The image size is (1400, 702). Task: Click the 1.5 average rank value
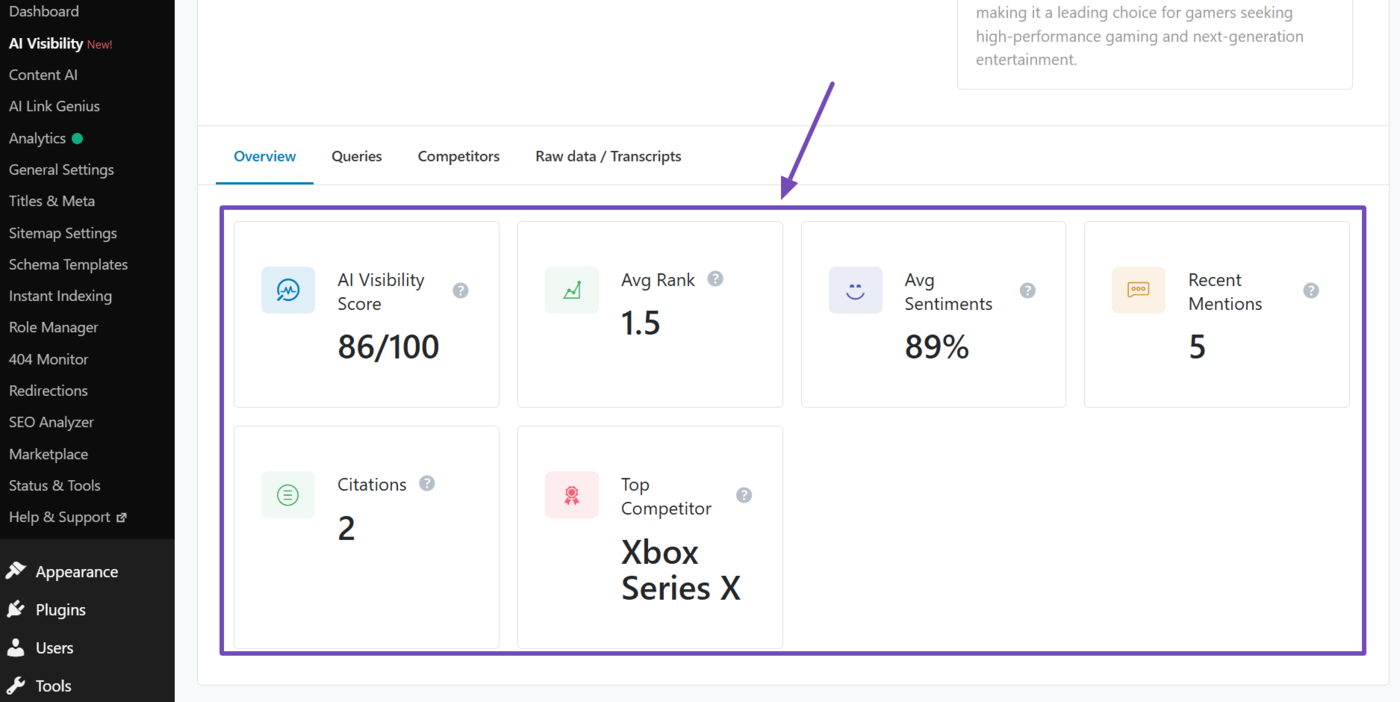tap(641, 323)
